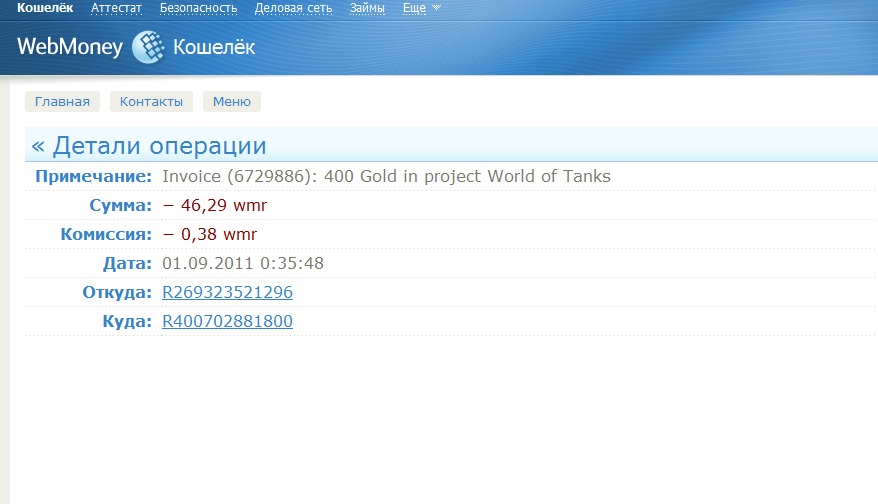The height and width of the screenshot is (504, 878).
Task: Click the Главная button
Action: pos(62,101)
